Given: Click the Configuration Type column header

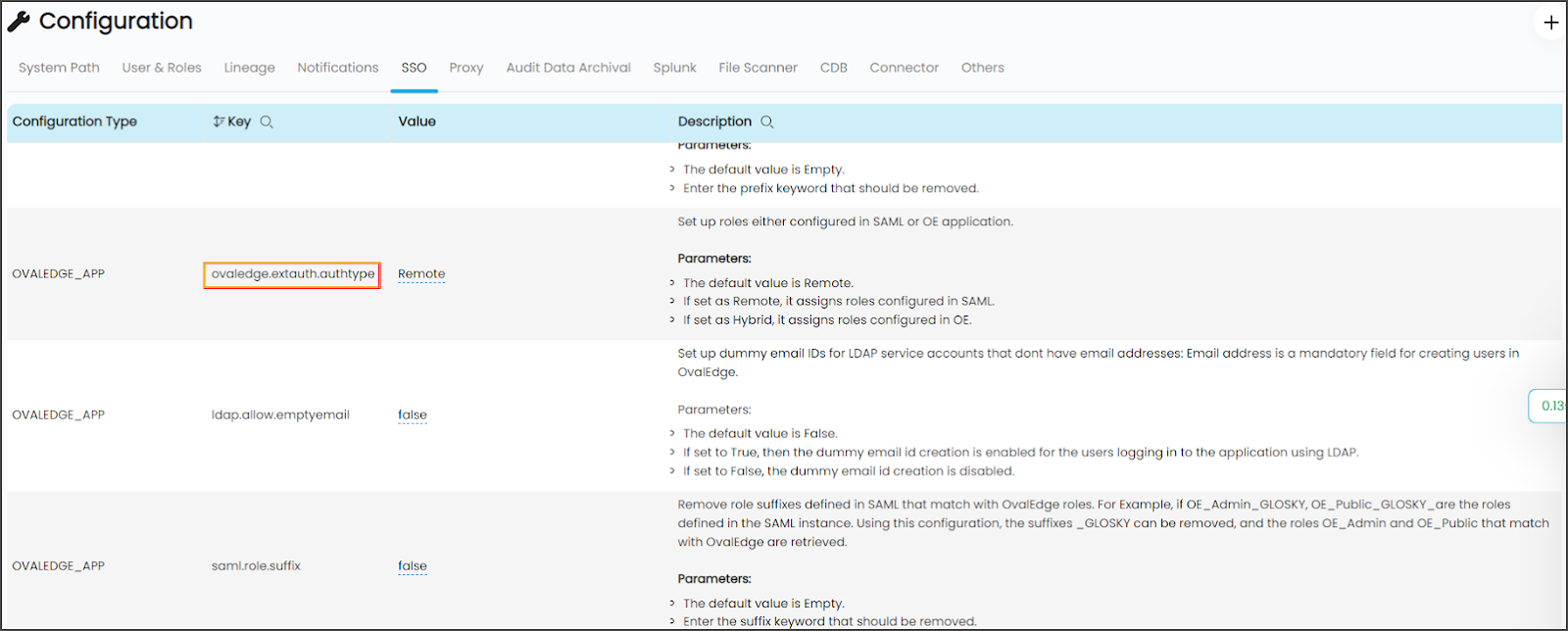Looking at the screenshot, I should click(x=74, y=121).
